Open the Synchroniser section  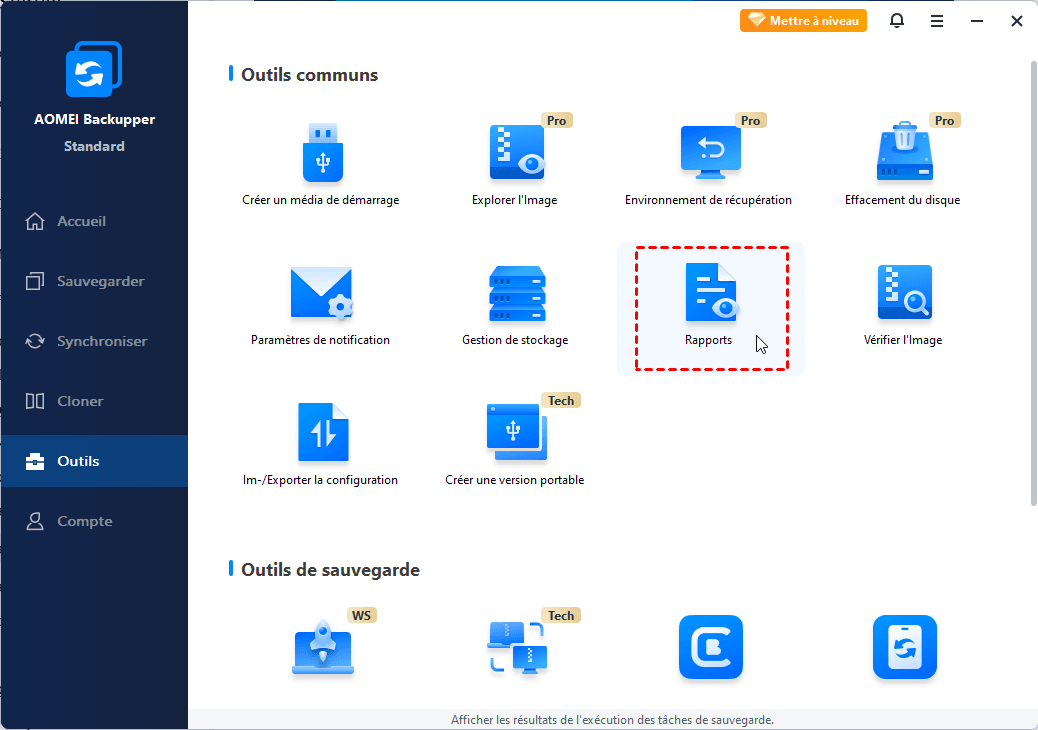point(94,342)
